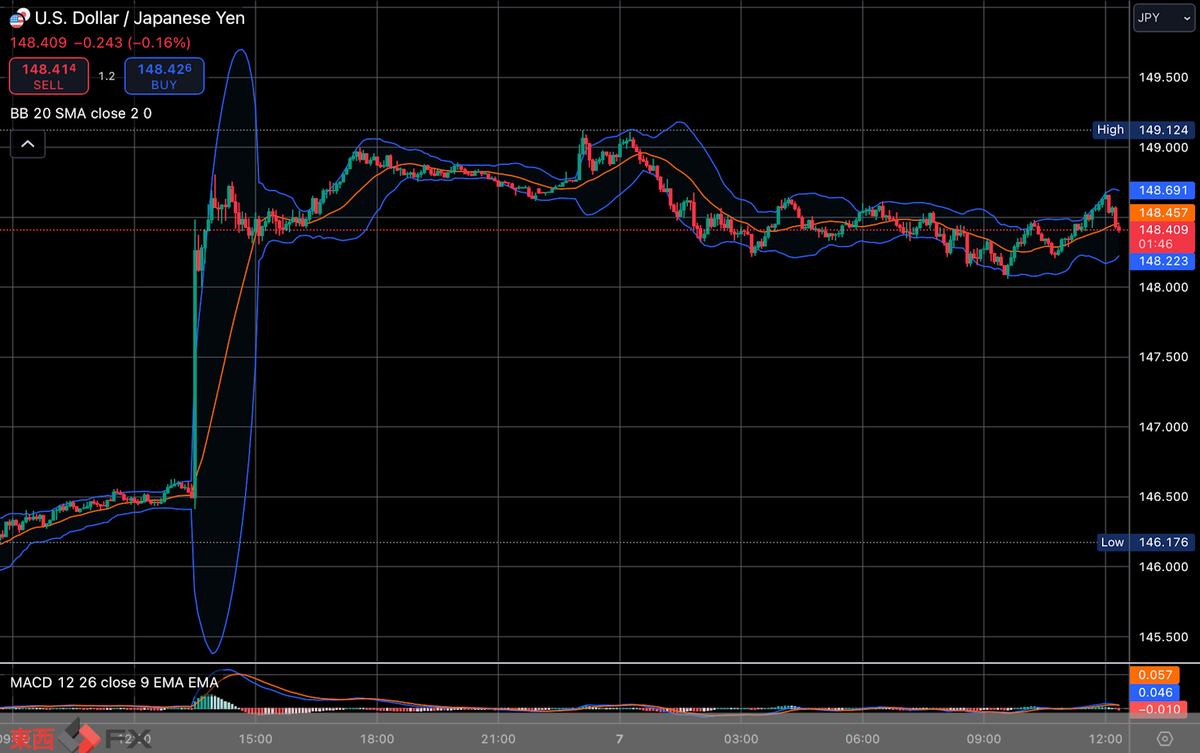This screenshot has height=753, width=1200.
Task: Click the 03:00 time axis label
Action: point(741,739)
